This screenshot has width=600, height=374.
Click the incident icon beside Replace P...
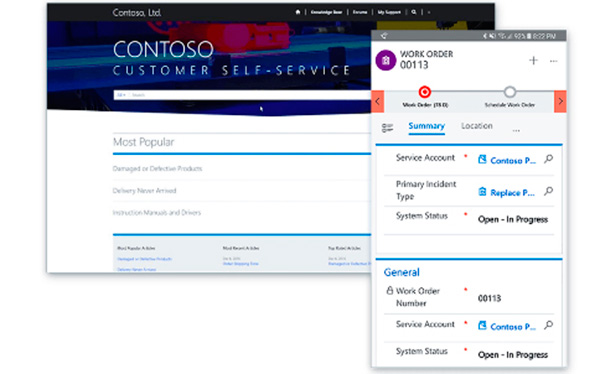coord(482,191)
